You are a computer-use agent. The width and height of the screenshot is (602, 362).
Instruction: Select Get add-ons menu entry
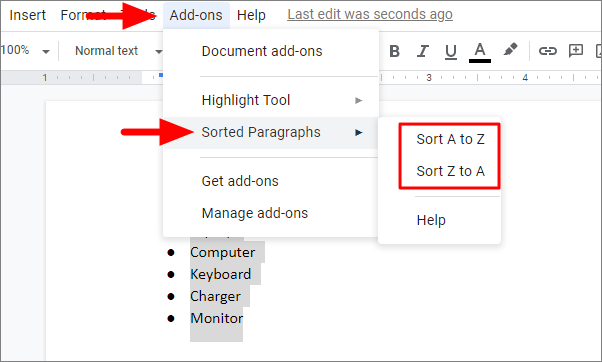click(x=240, y=181)
